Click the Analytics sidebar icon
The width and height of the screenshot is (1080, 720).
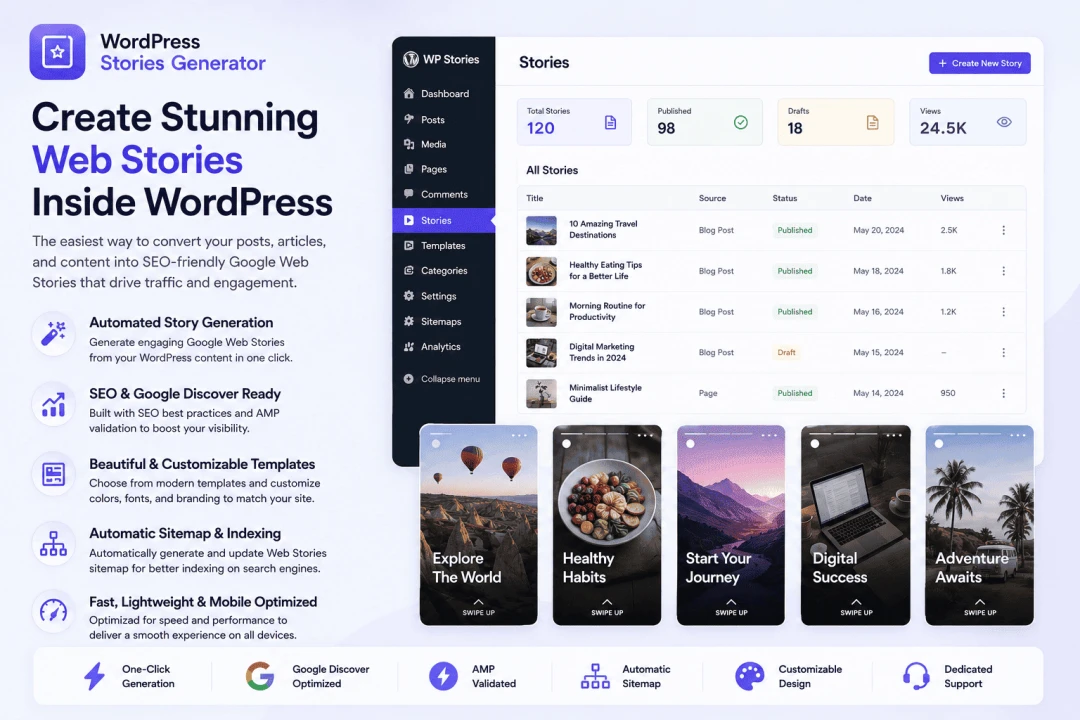tap(408, 347)
